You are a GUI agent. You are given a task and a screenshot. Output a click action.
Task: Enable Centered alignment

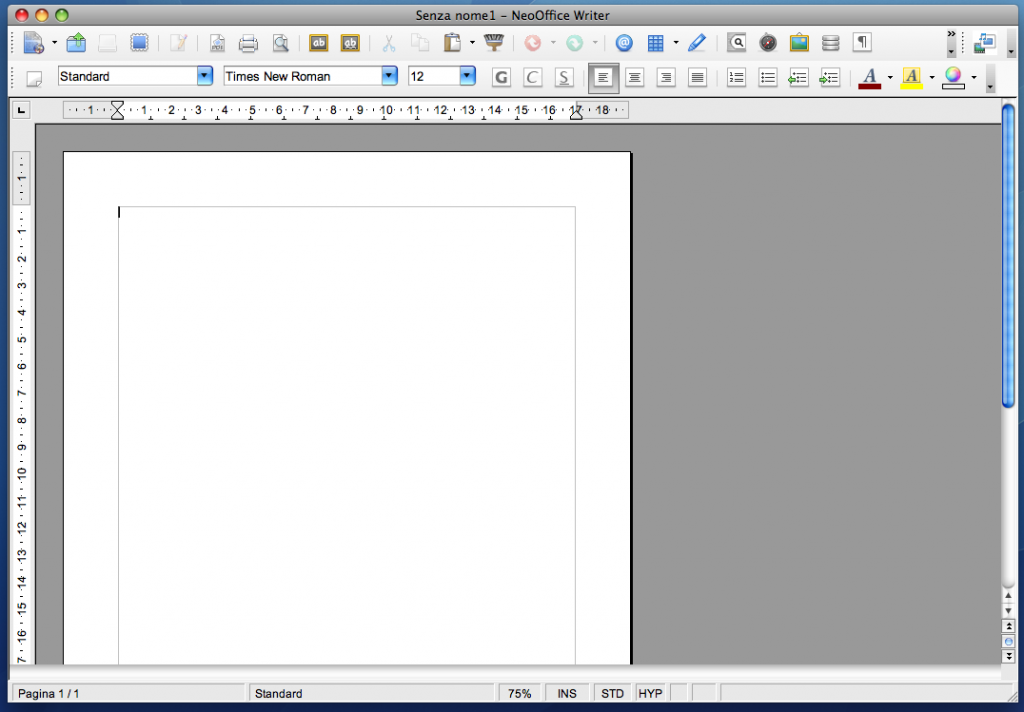pos(634,78)
